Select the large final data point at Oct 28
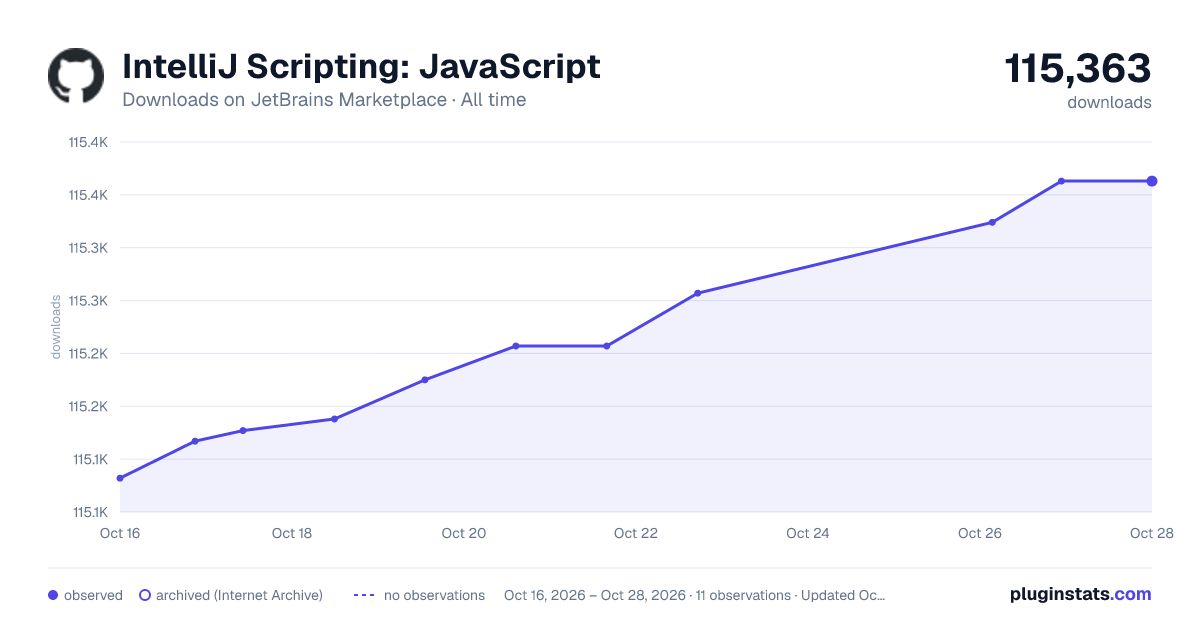This screenshot has height=630, width=1200. coord(1152,181)
